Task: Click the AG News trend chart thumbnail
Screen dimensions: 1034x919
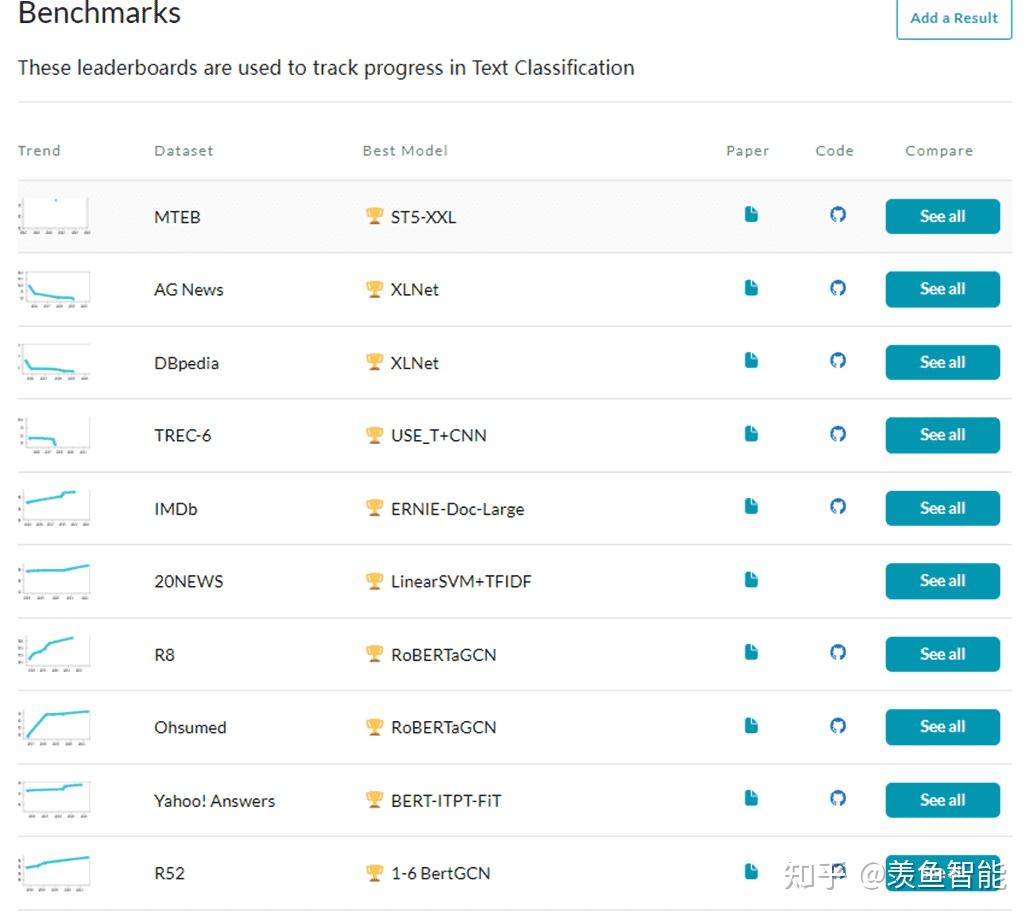Action: [56, 289]
